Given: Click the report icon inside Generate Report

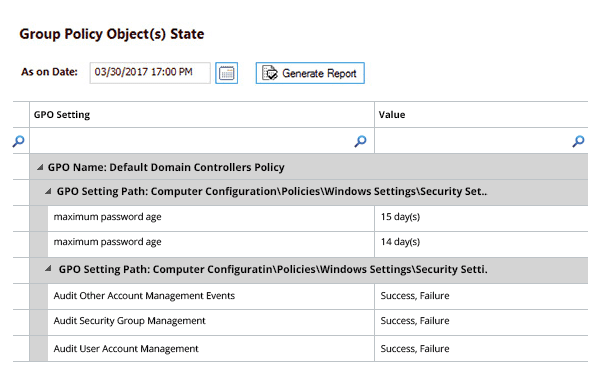Looking at the screenshot, I should click(269, 73).
